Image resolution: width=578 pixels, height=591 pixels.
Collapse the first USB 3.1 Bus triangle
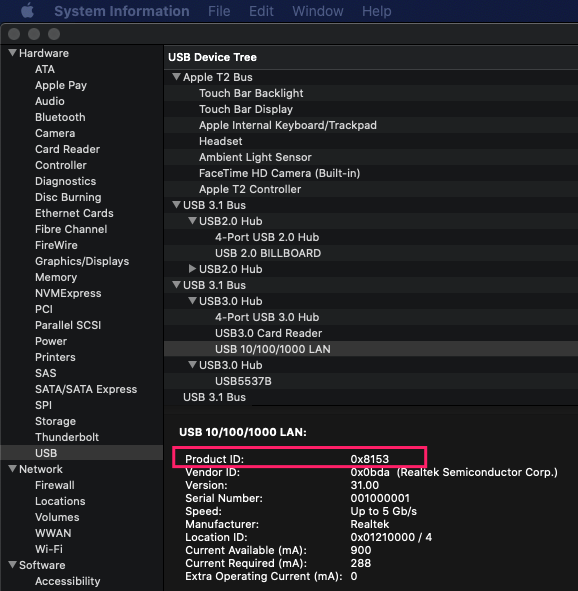coord(176,205)
